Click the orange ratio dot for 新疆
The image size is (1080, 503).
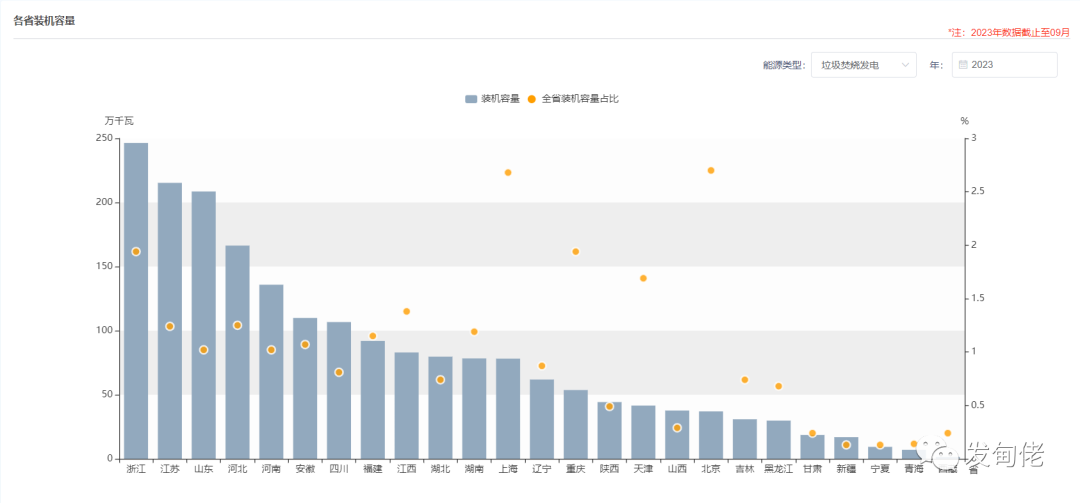(846, 445)
